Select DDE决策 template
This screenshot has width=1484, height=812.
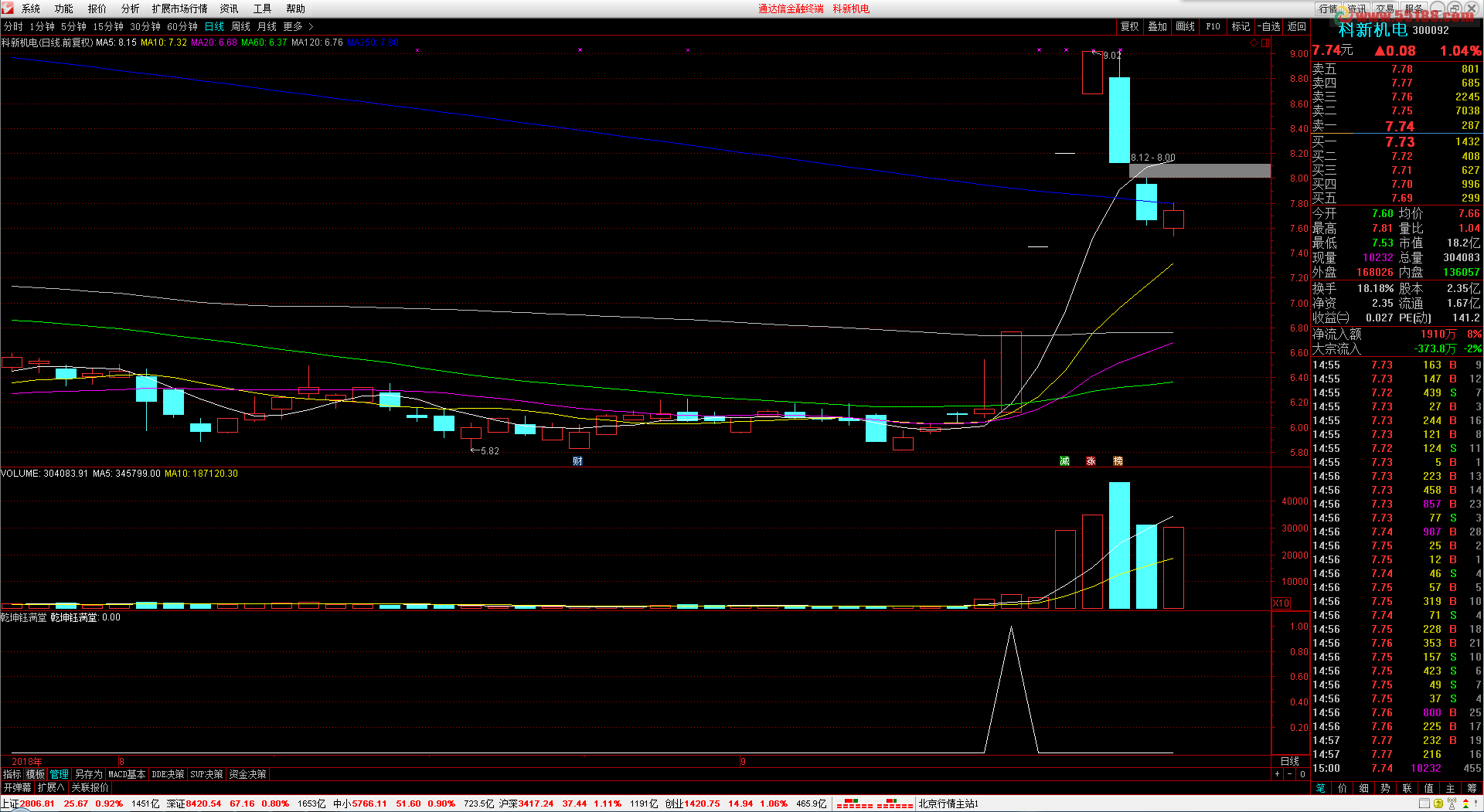pos(168,774)
